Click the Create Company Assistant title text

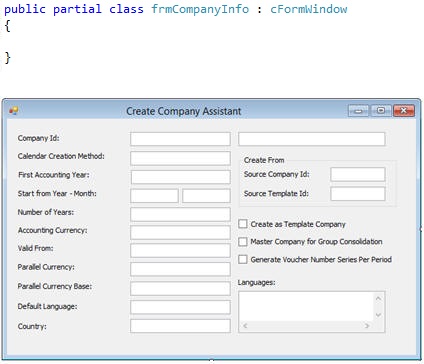(x=184, y=111)
